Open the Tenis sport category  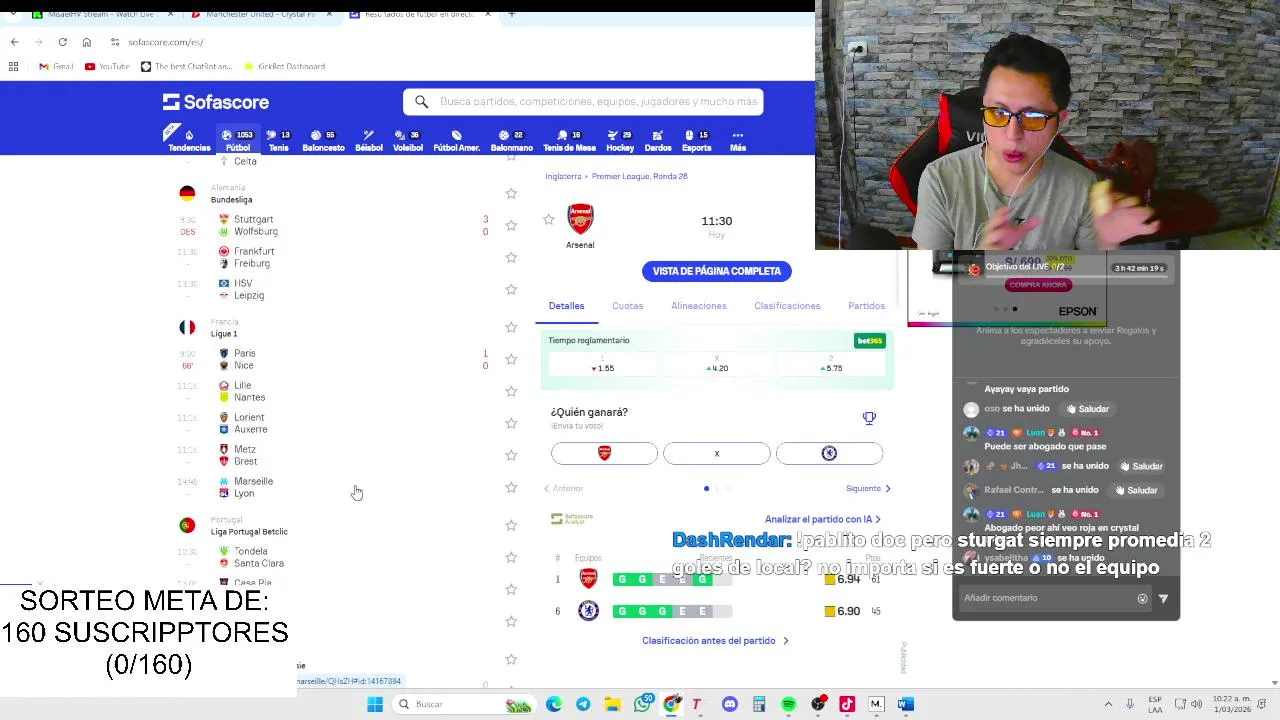tap(278, 141)
